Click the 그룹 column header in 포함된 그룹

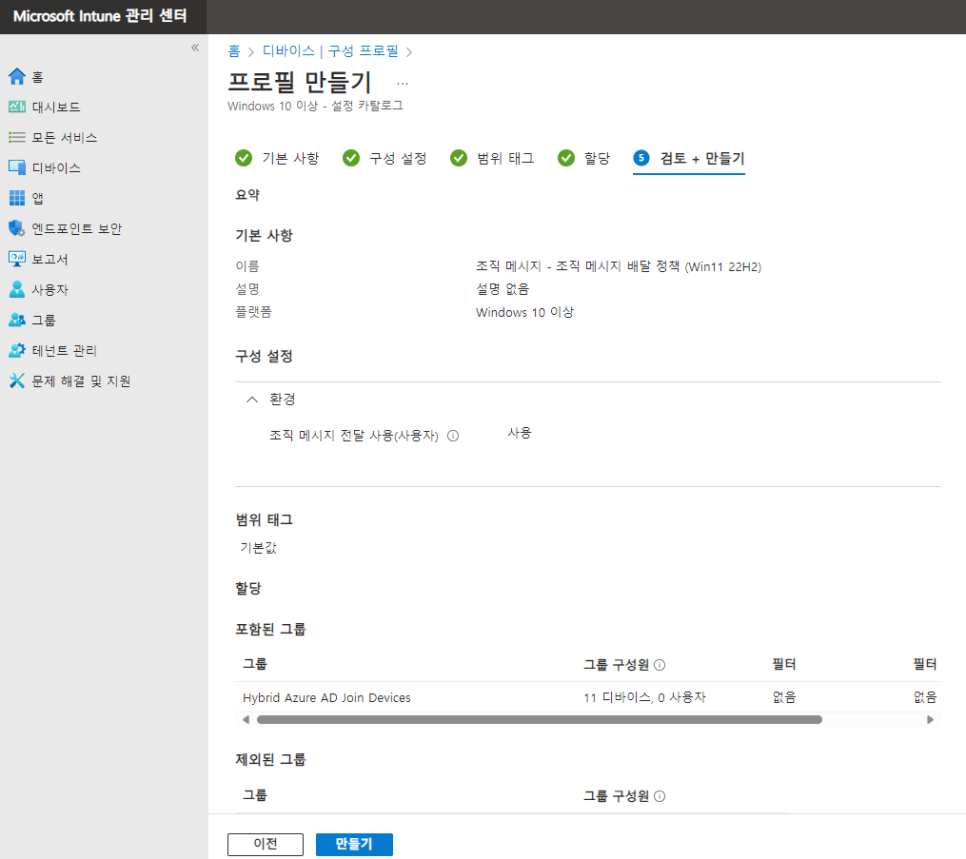coord(254,664)
